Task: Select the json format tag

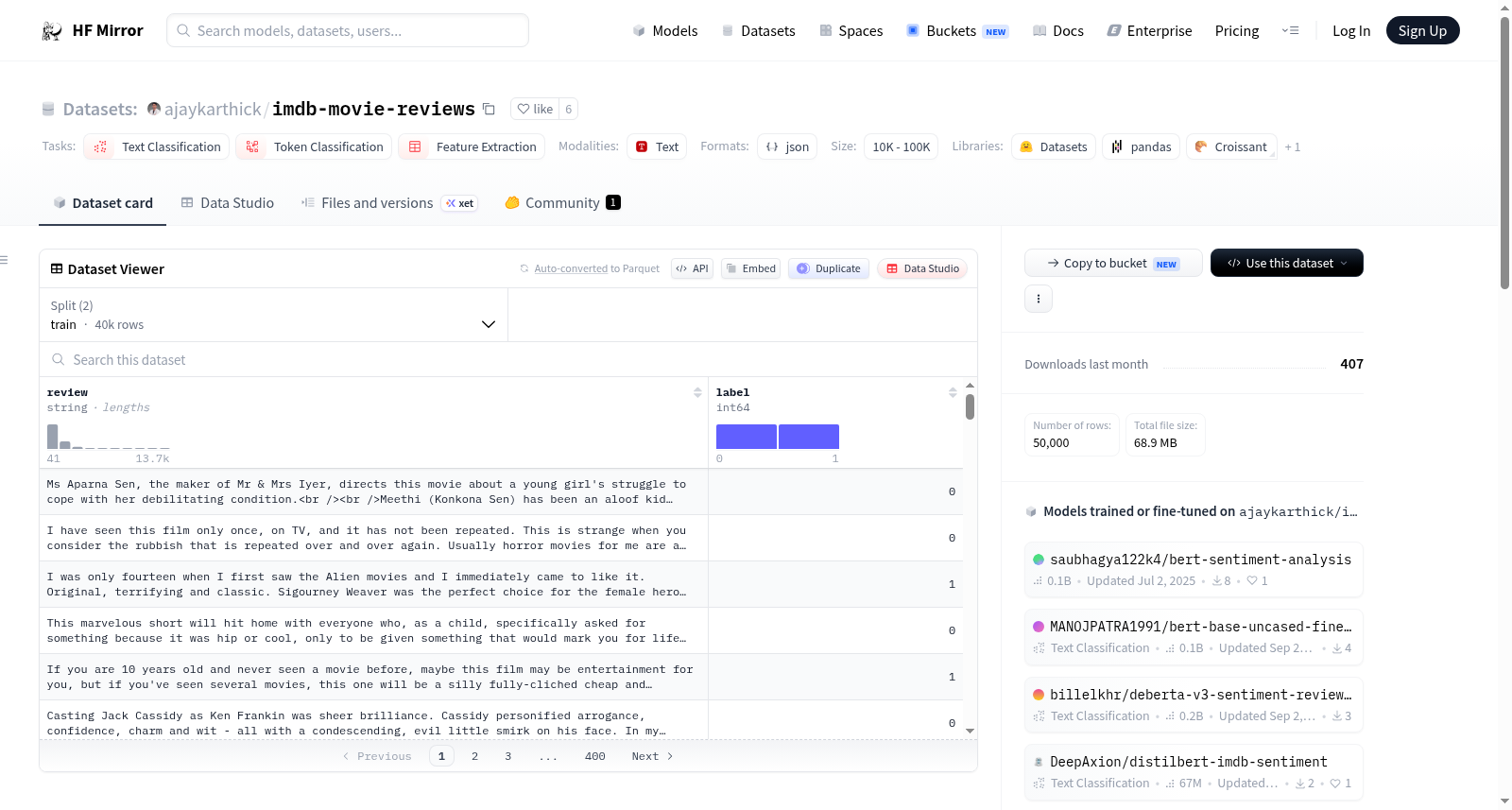Action: (x=787, y=146)
